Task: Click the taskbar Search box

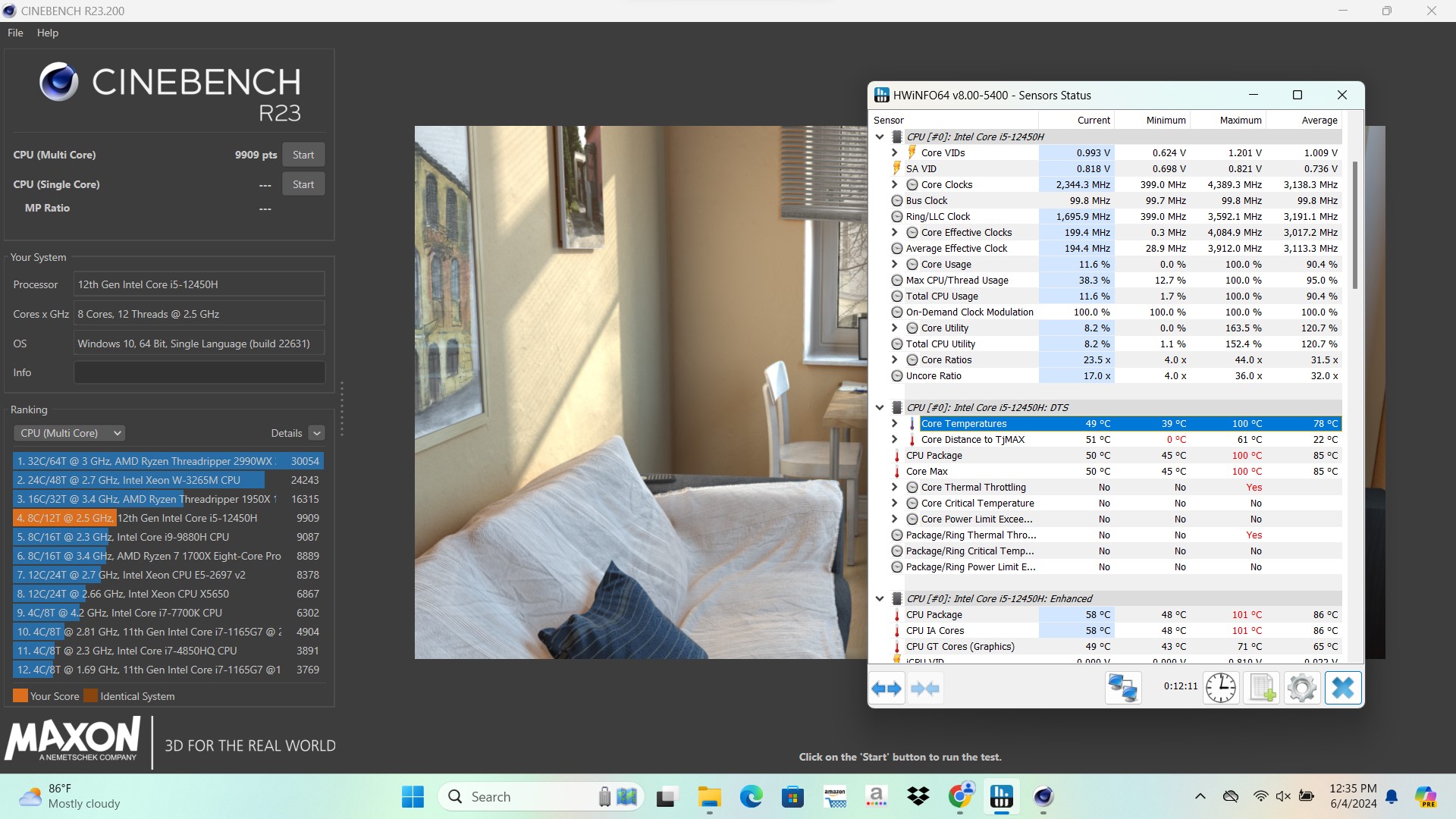Action: 541,796
